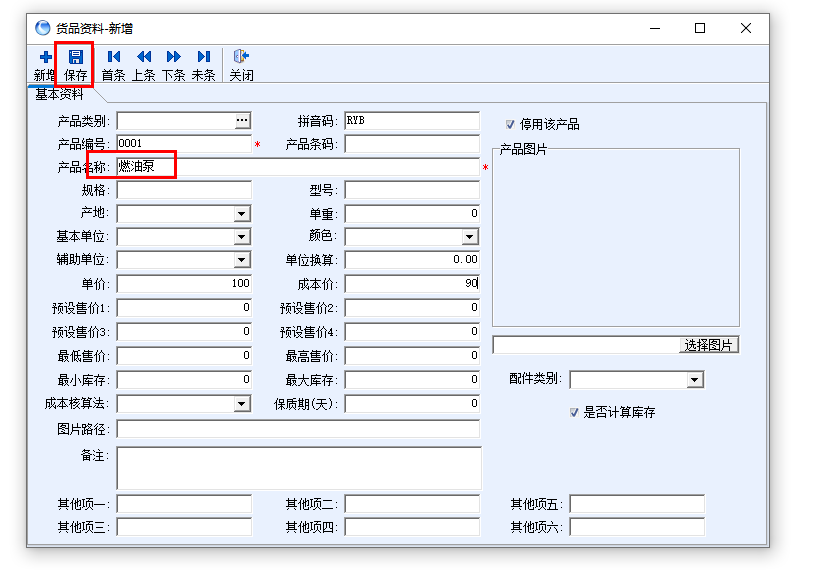The image size is (835, 577).
Task: Expand the 颜色 dropdown
Action: tap(470, 237)
